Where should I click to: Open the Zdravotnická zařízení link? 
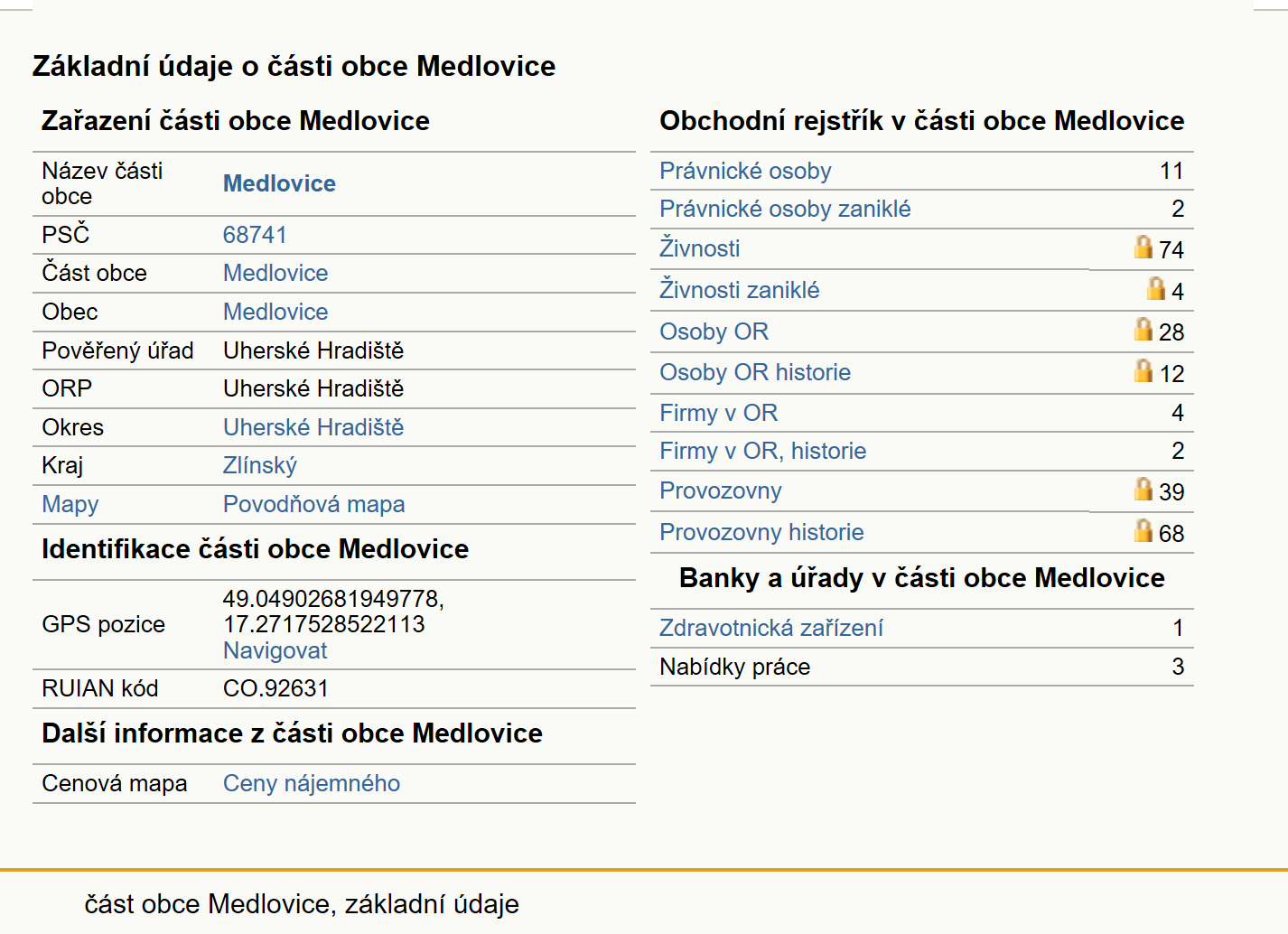770,628
